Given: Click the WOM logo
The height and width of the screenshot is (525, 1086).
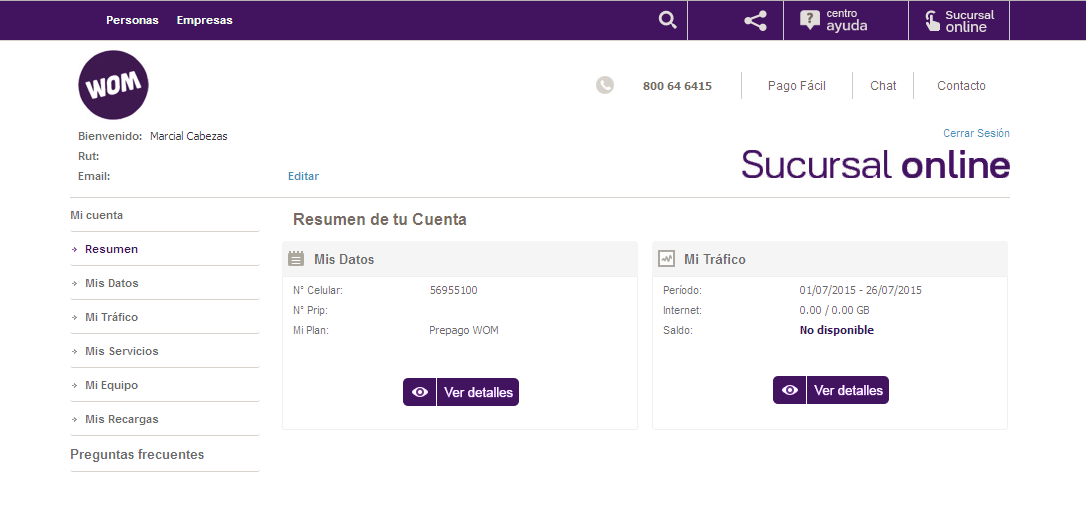Looking at the screenshot, I should [x=113, y=85].
